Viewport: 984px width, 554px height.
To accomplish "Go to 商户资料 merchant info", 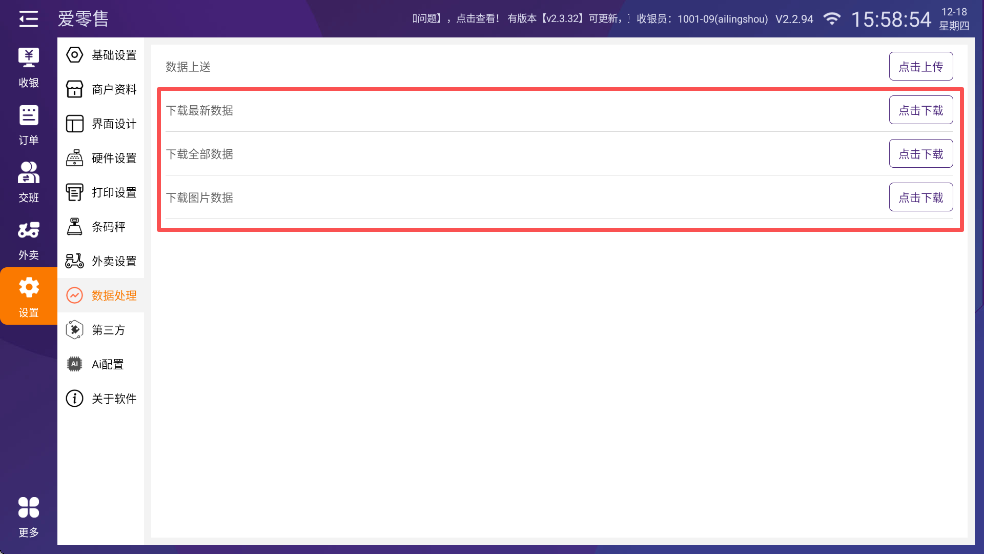I will (x=101, y=89).
